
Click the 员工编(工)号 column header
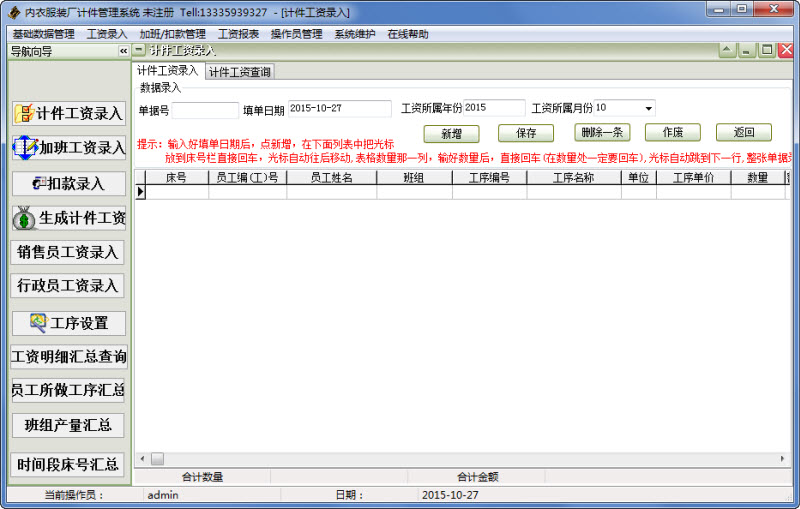[x=247, y=177]
